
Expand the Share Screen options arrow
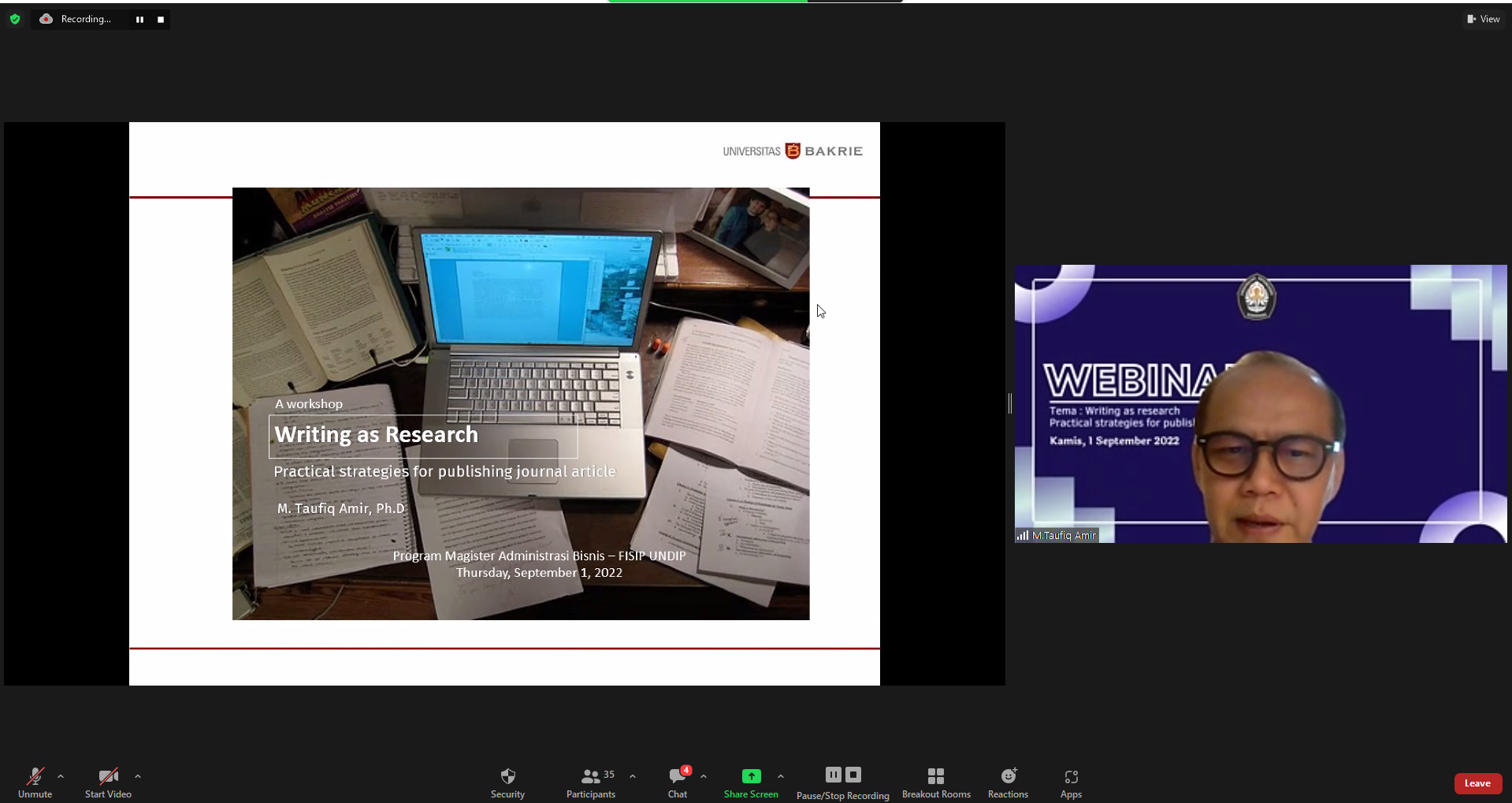point(781,776)
